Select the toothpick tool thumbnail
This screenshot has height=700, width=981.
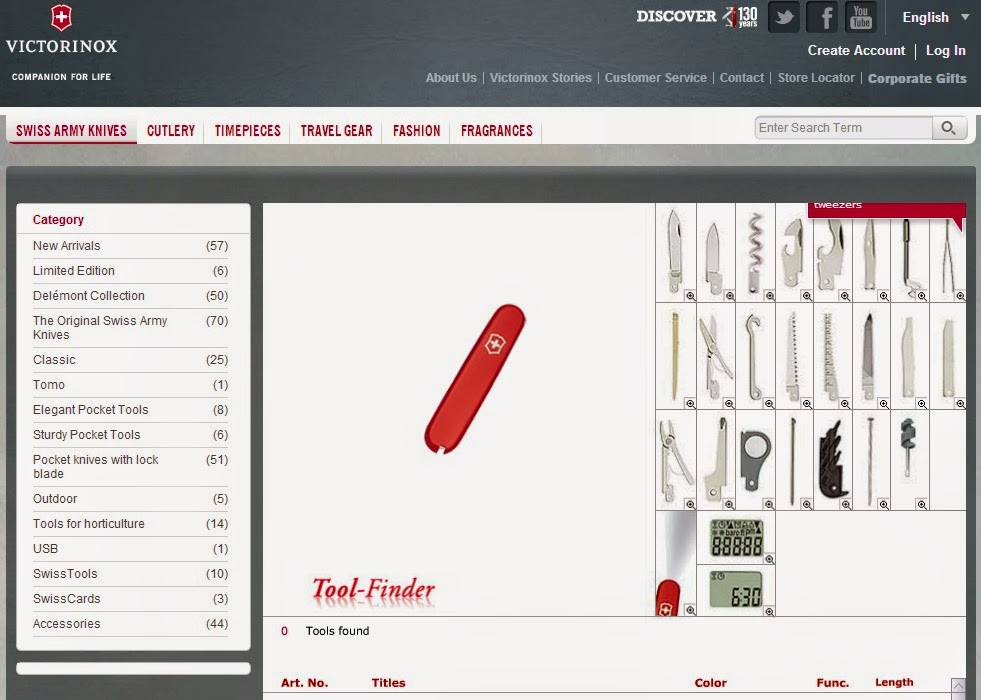point(676,357)
